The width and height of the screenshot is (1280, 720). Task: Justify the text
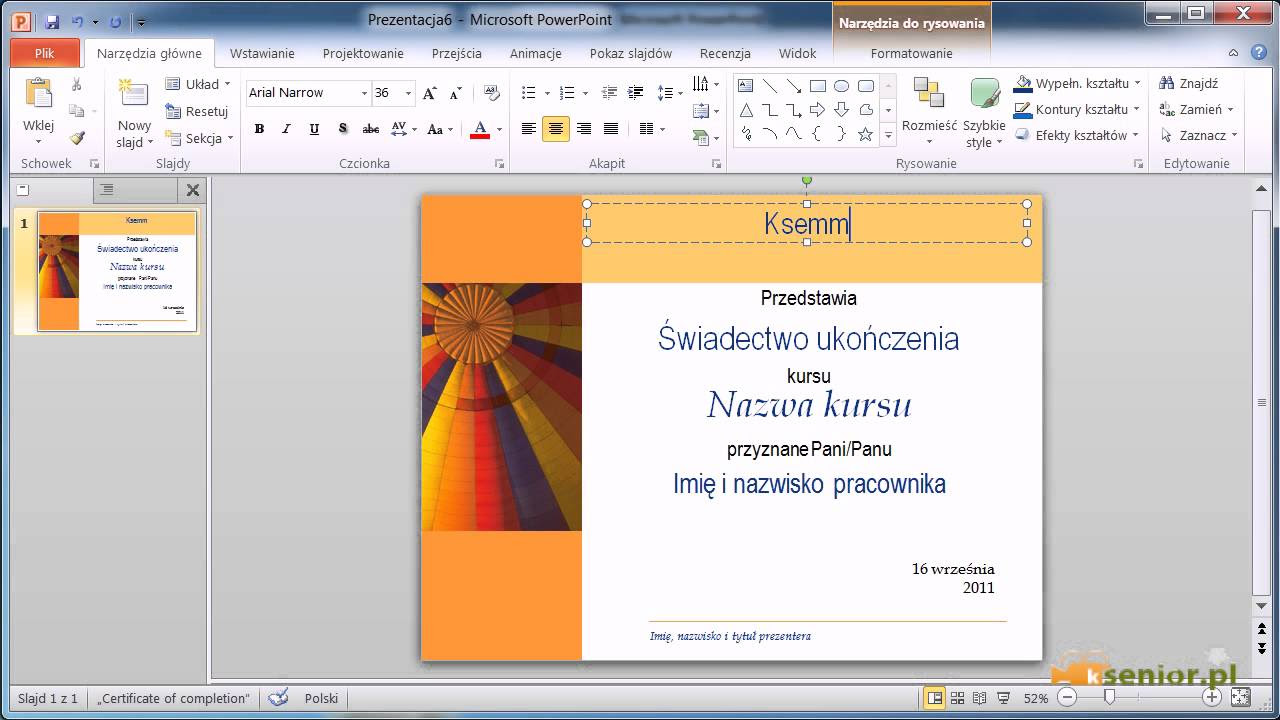pyautogui.click(x=611, y=129)
